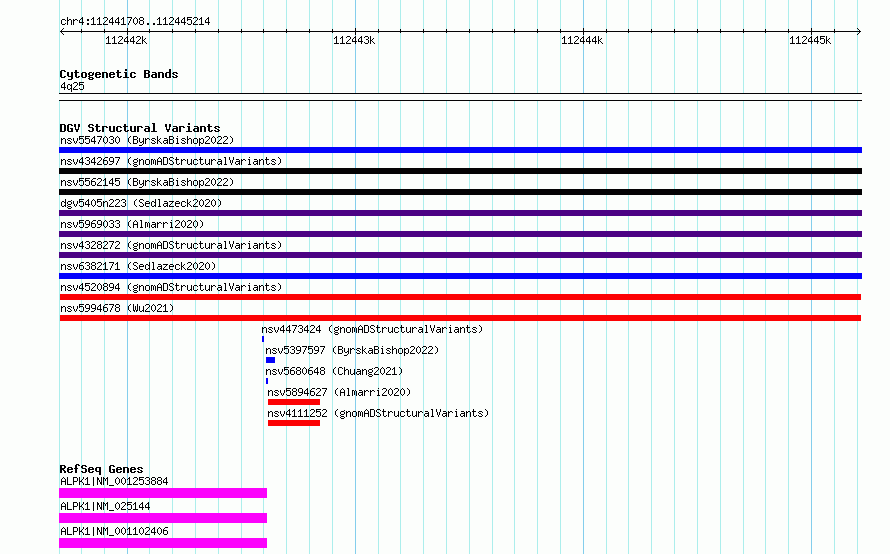The width and height of the screenshot is (890, 554).
Task: Click the Cytogenetic Bands track title
Action: click(x=119, y=74)
